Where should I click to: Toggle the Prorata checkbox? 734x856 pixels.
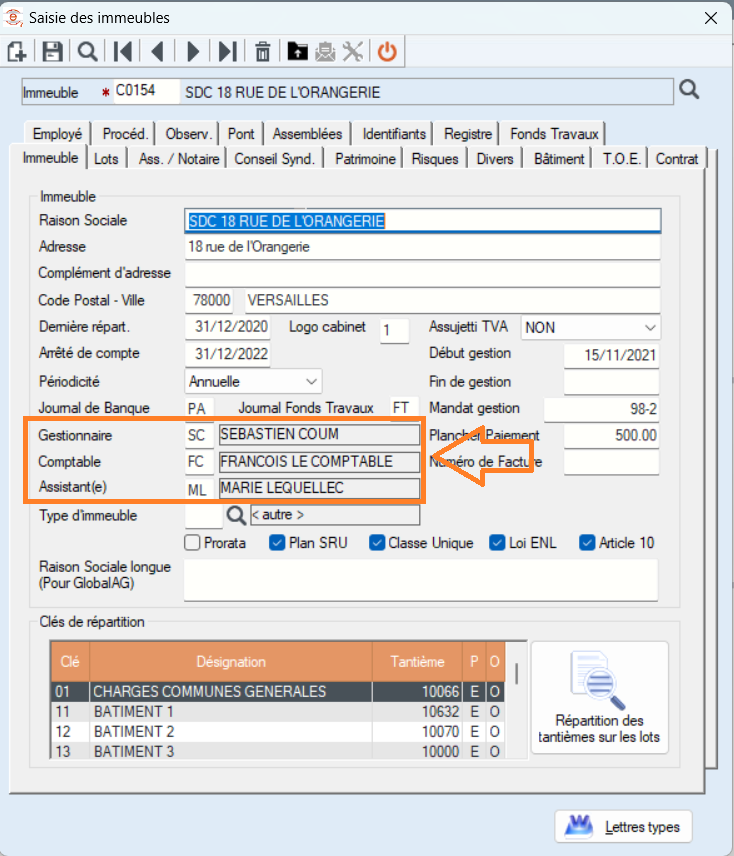192,543
